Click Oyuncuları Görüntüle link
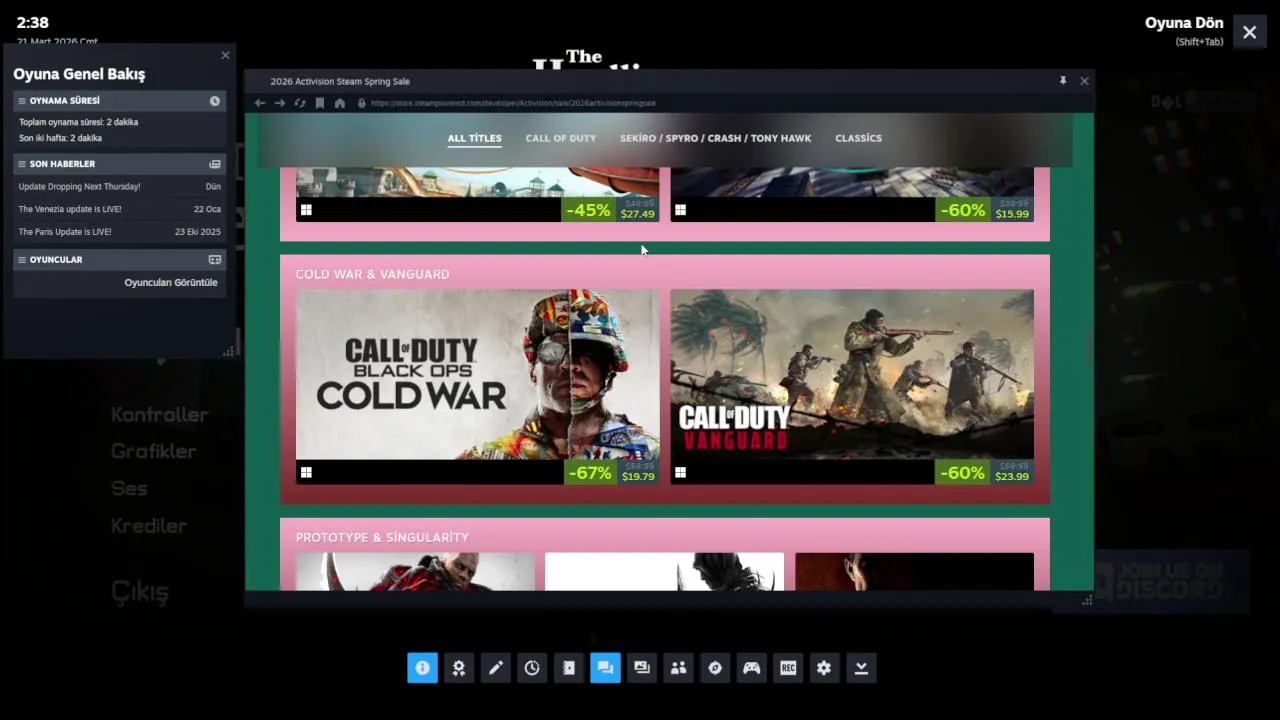 pos(171,283)
